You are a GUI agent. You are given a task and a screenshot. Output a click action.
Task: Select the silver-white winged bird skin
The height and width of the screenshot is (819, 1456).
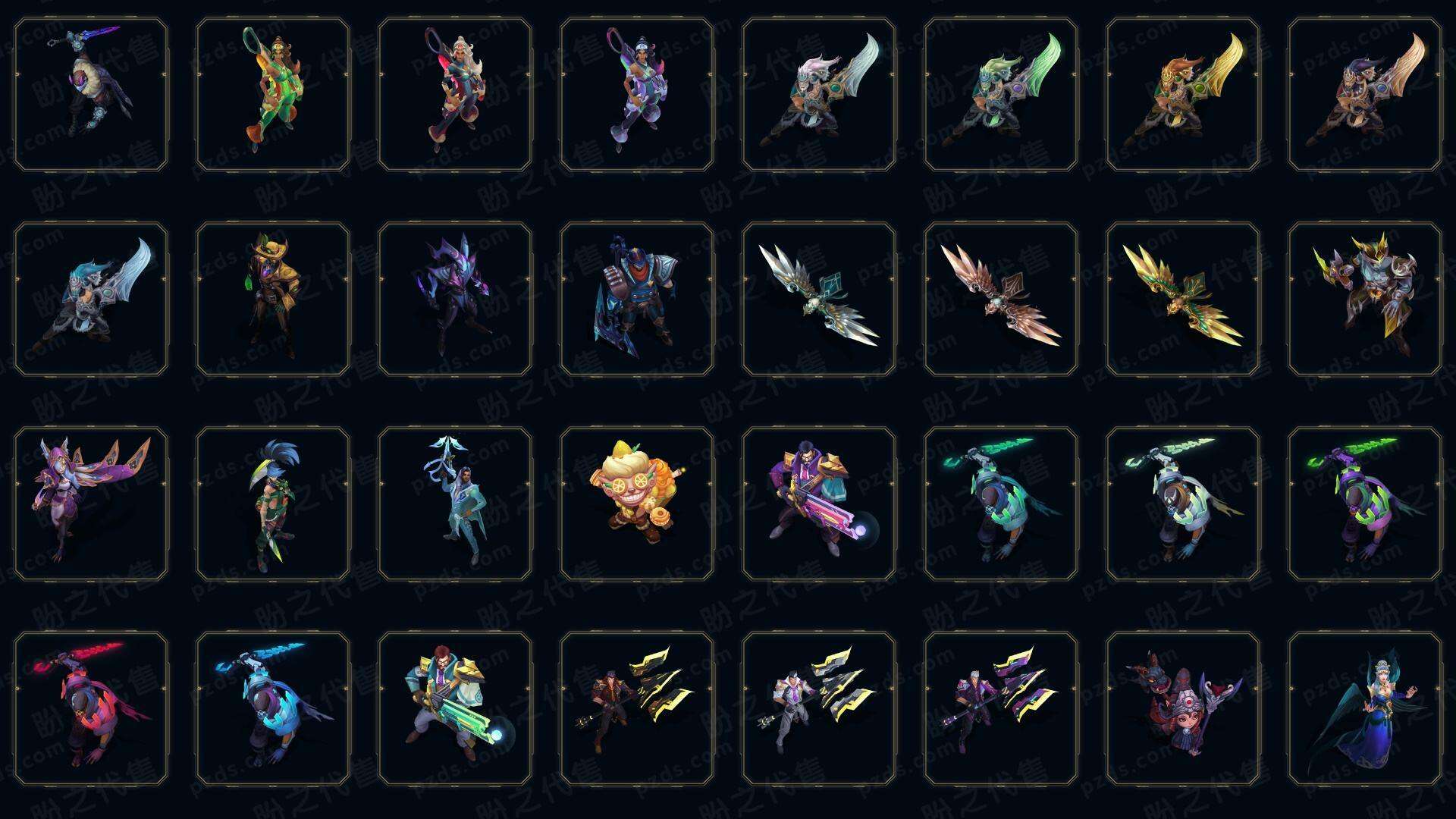click(819, 299)
